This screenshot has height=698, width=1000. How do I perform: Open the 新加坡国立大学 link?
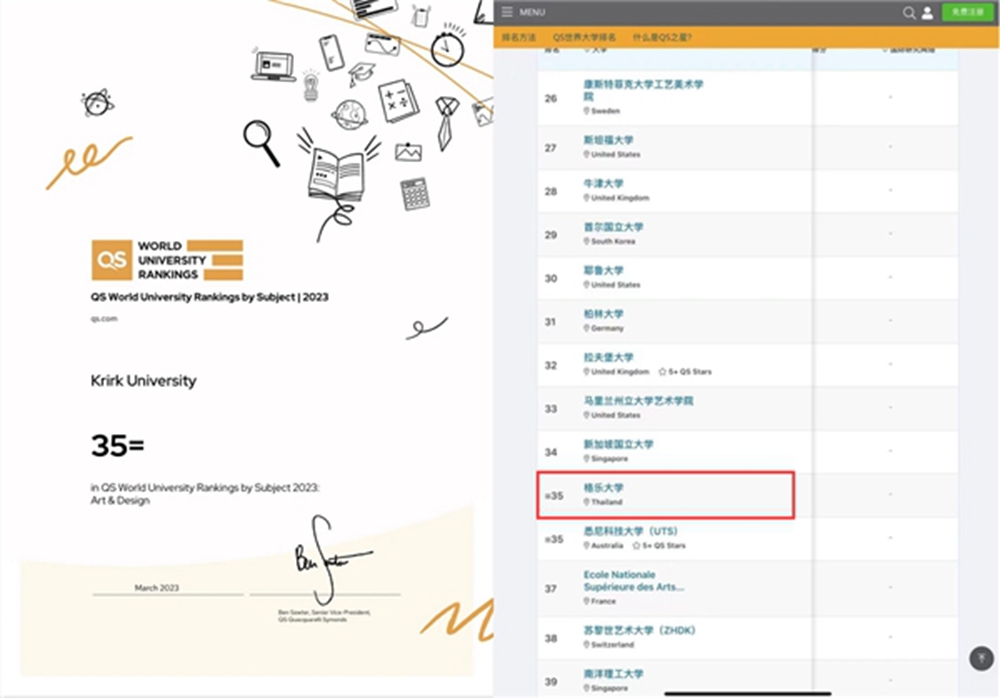pyautogui.click(x=619, y=444)
